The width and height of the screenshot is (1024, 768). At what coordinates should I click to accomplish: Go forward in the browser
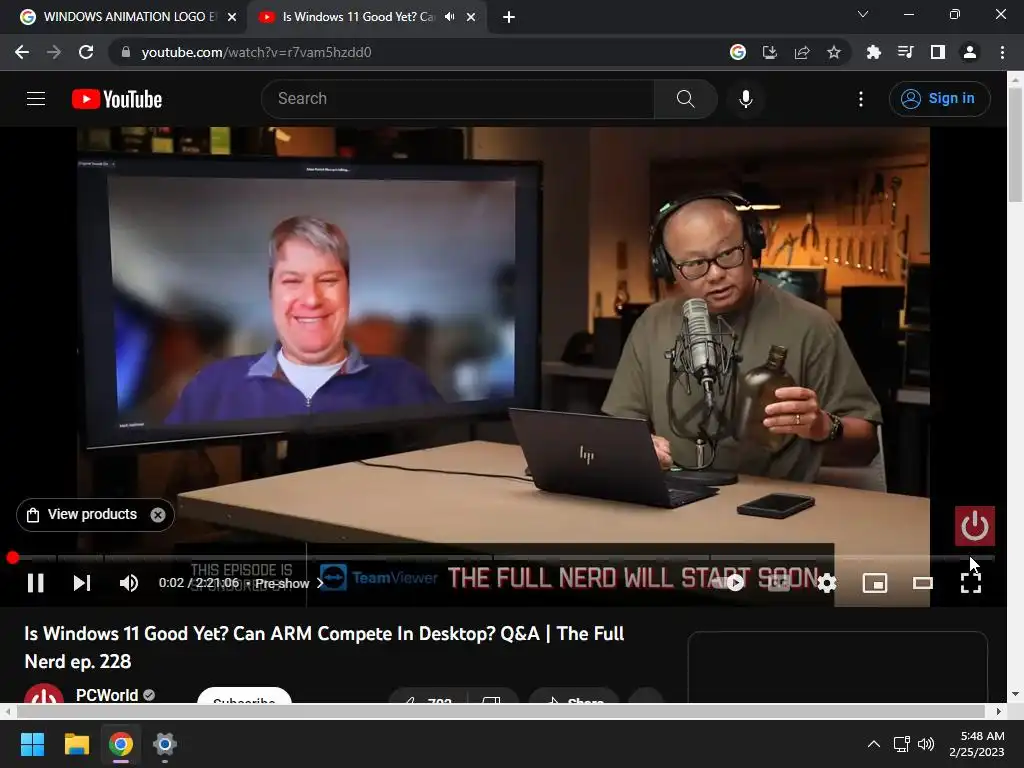[54, 52]
